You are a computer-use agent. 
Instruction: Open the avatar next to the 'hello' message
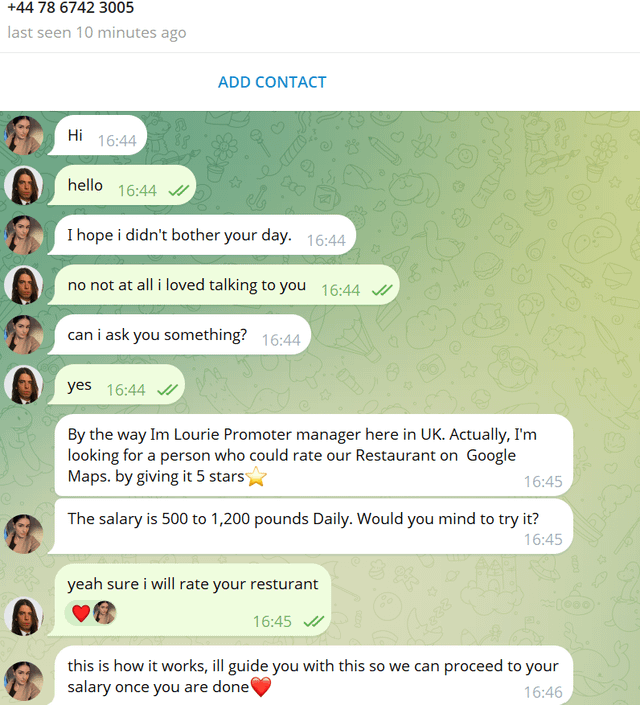point(23,185)
